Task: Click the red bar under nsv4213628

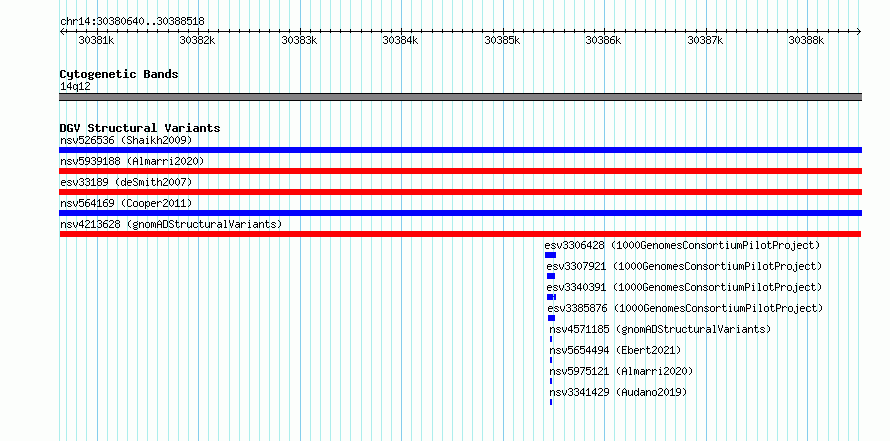Action: click(x=460, y=234)
